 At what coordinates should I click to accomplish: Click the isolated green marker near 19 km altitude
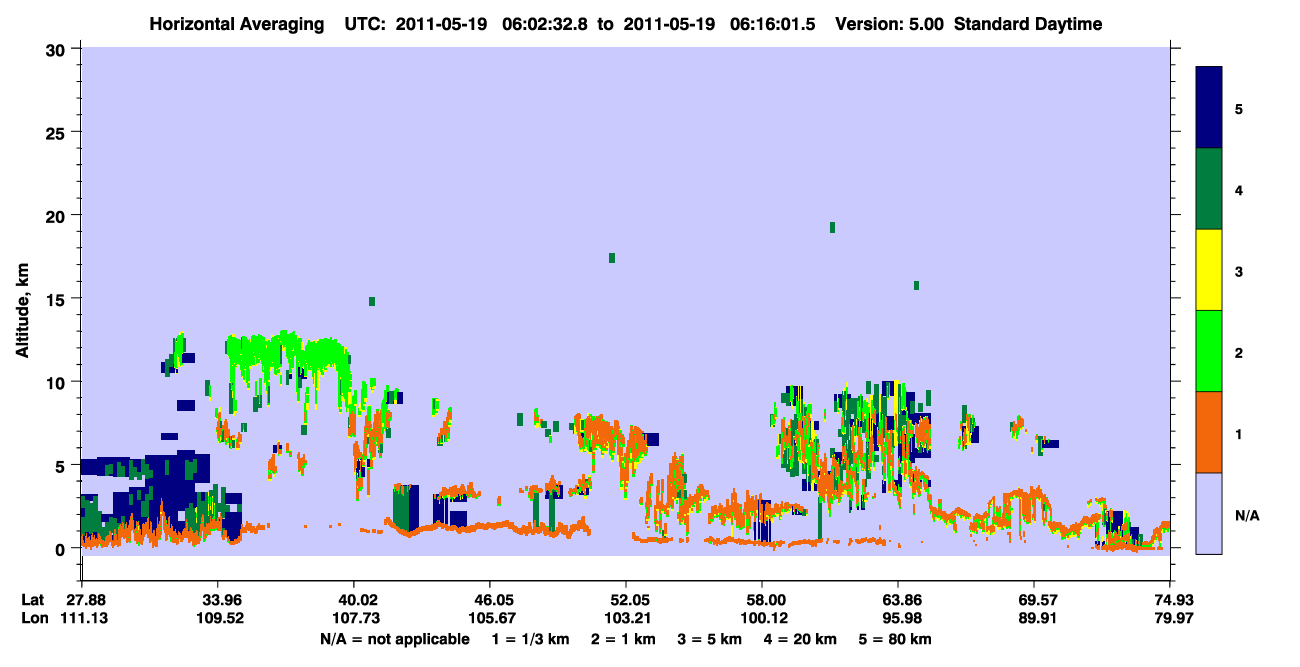(832, 227)
